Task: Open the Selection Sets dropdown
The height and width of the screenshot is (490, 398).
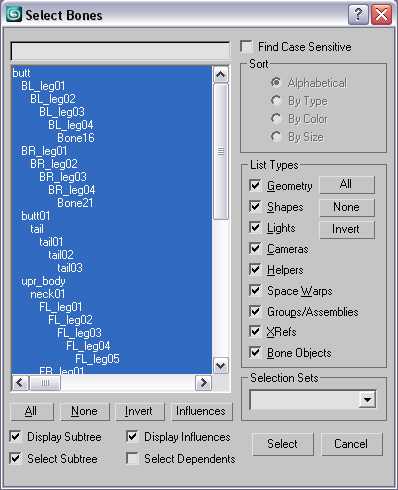Action: tap(368, 399)
